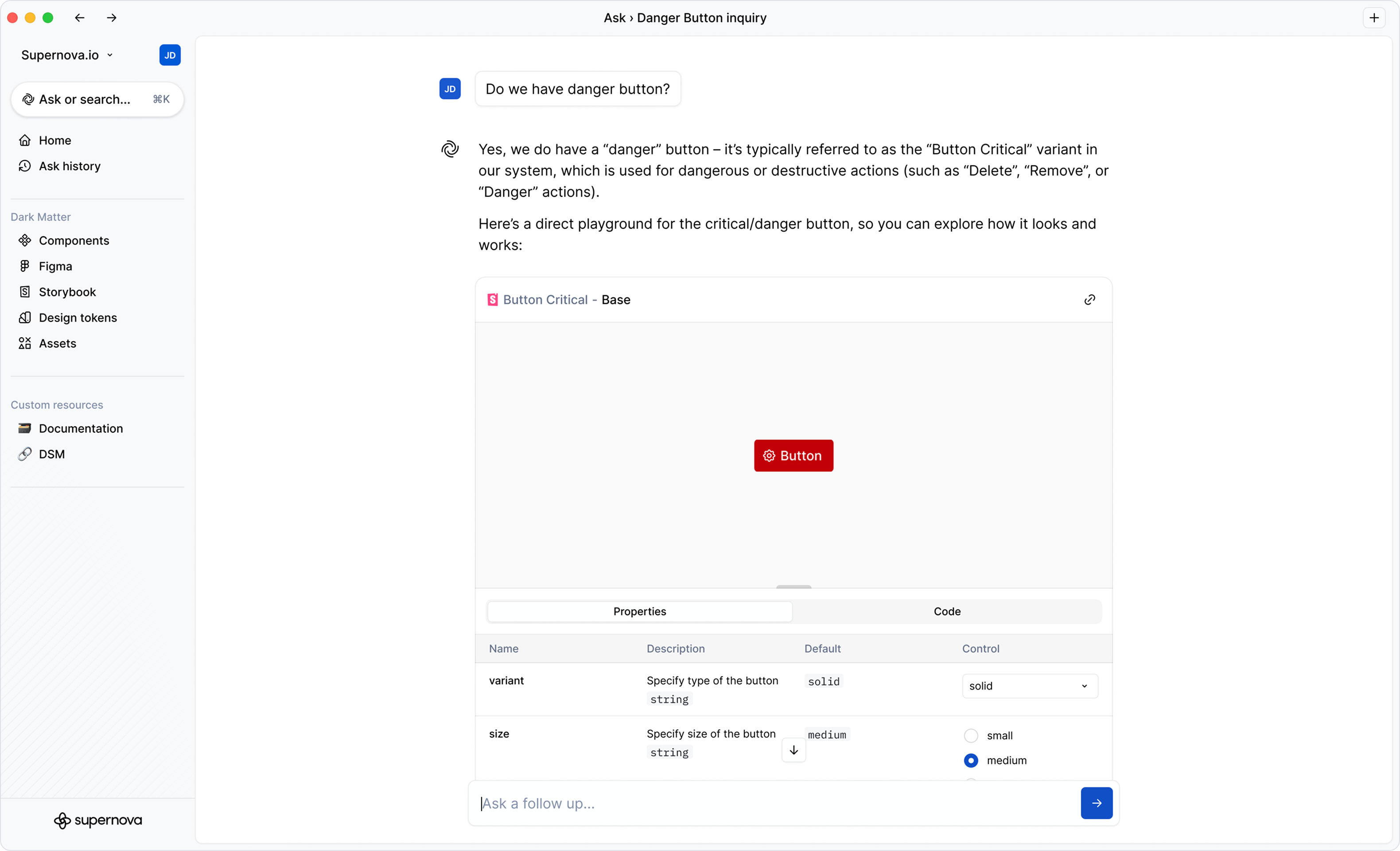Viewport: 1400px width, 851px height.
Task: Open the solid variant dropdown
Action: [1029, 686]
